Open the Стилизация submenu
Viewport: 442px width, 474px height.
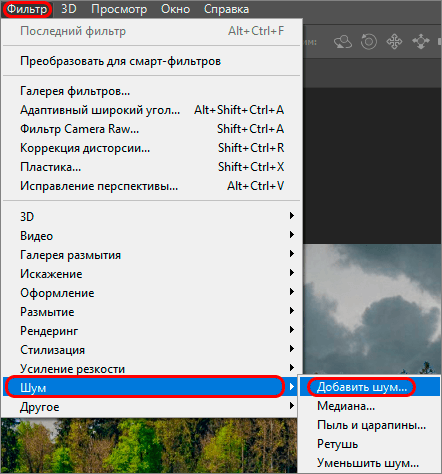(x=152, y=350)
